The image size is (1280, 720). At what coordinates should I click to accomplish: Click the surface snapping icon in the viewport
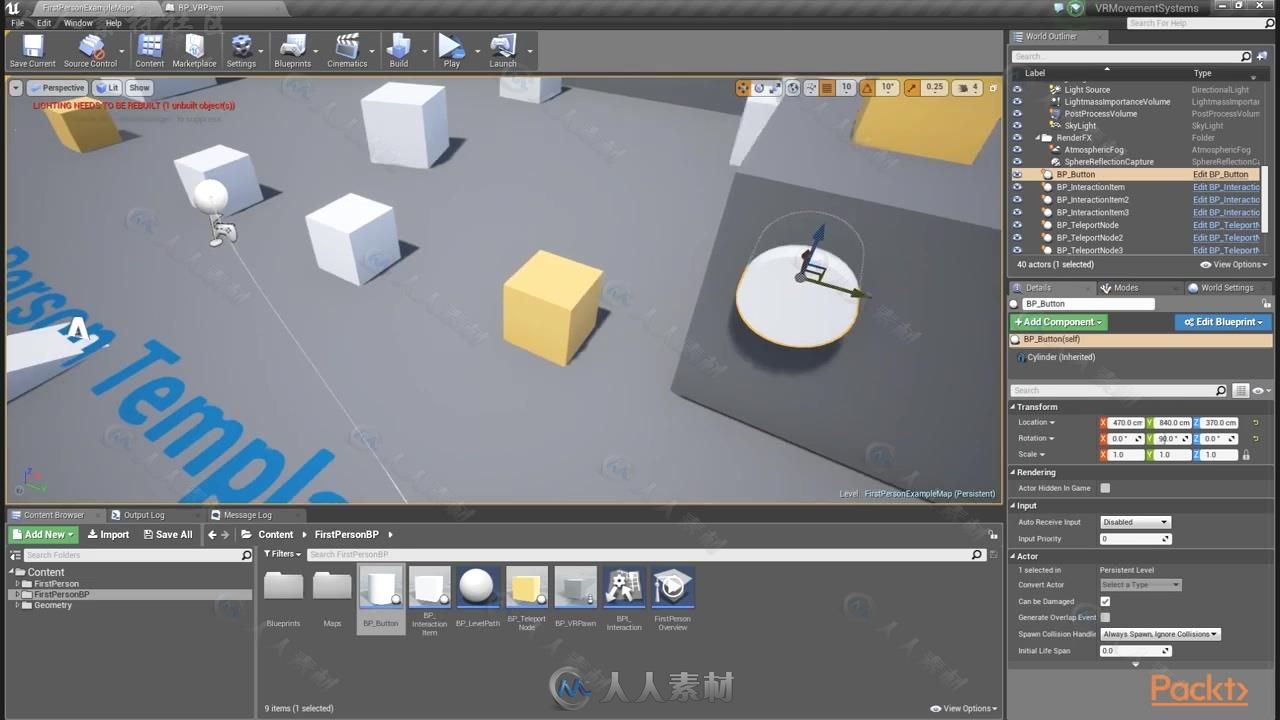[x=811, y=88]
